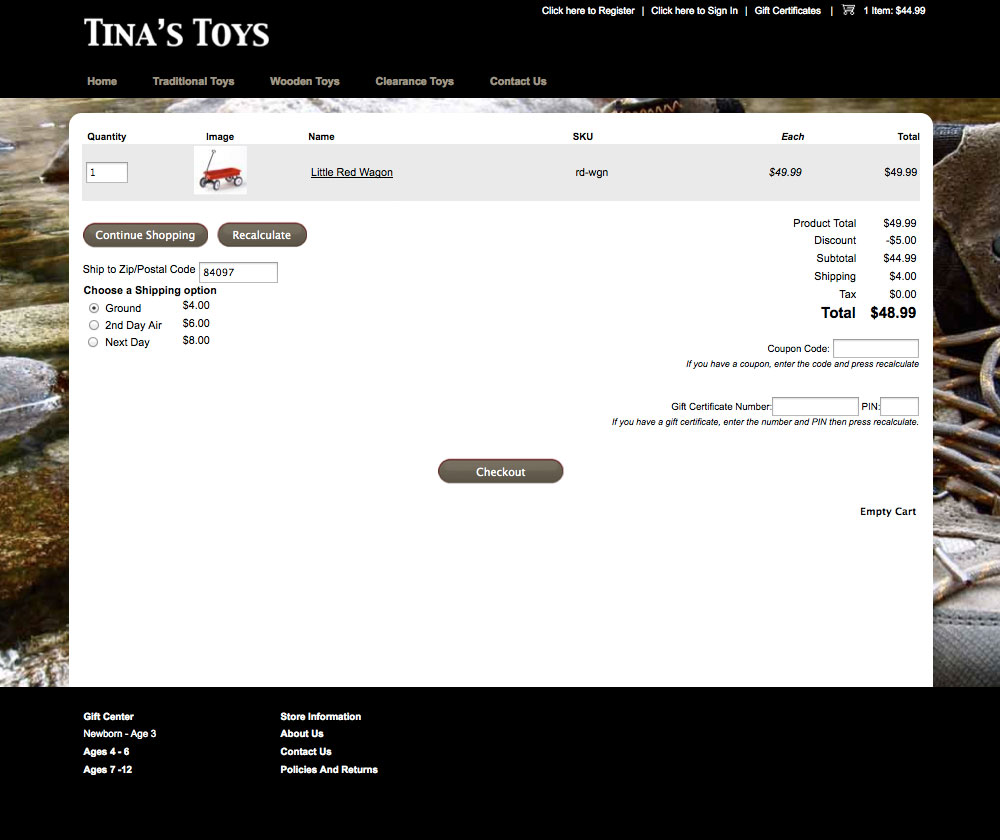Click here to Sign In link
1000x840 pixels.
tap(694, 11)
